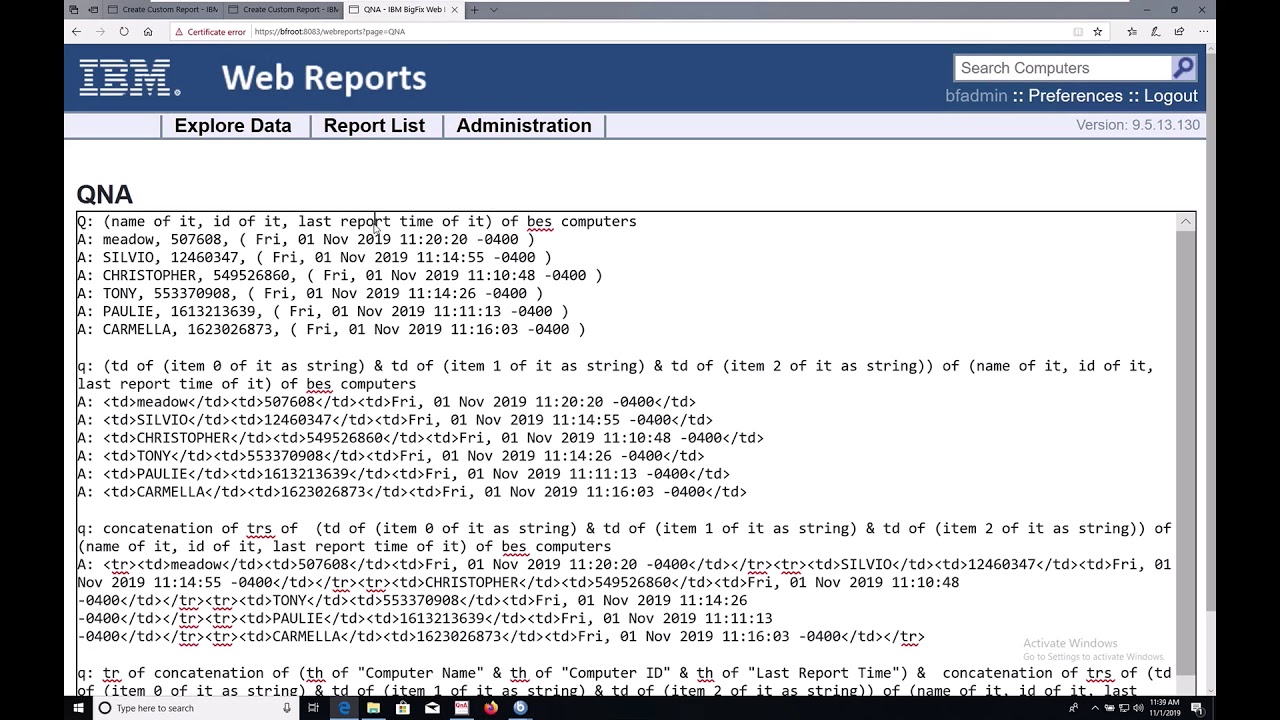This screenshot has width=1280, height=720.
Task: Click the 'A: CARMELLA, 1623026873' answer line
Action: pyautogui.click(x=331, y=329)
